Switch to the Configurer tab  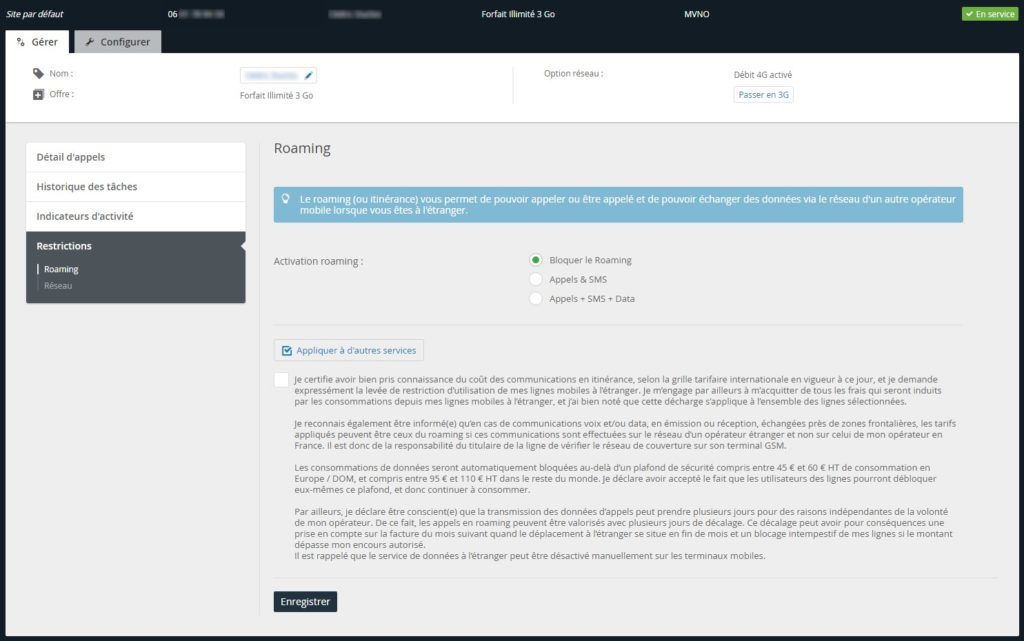coord(118,42)
